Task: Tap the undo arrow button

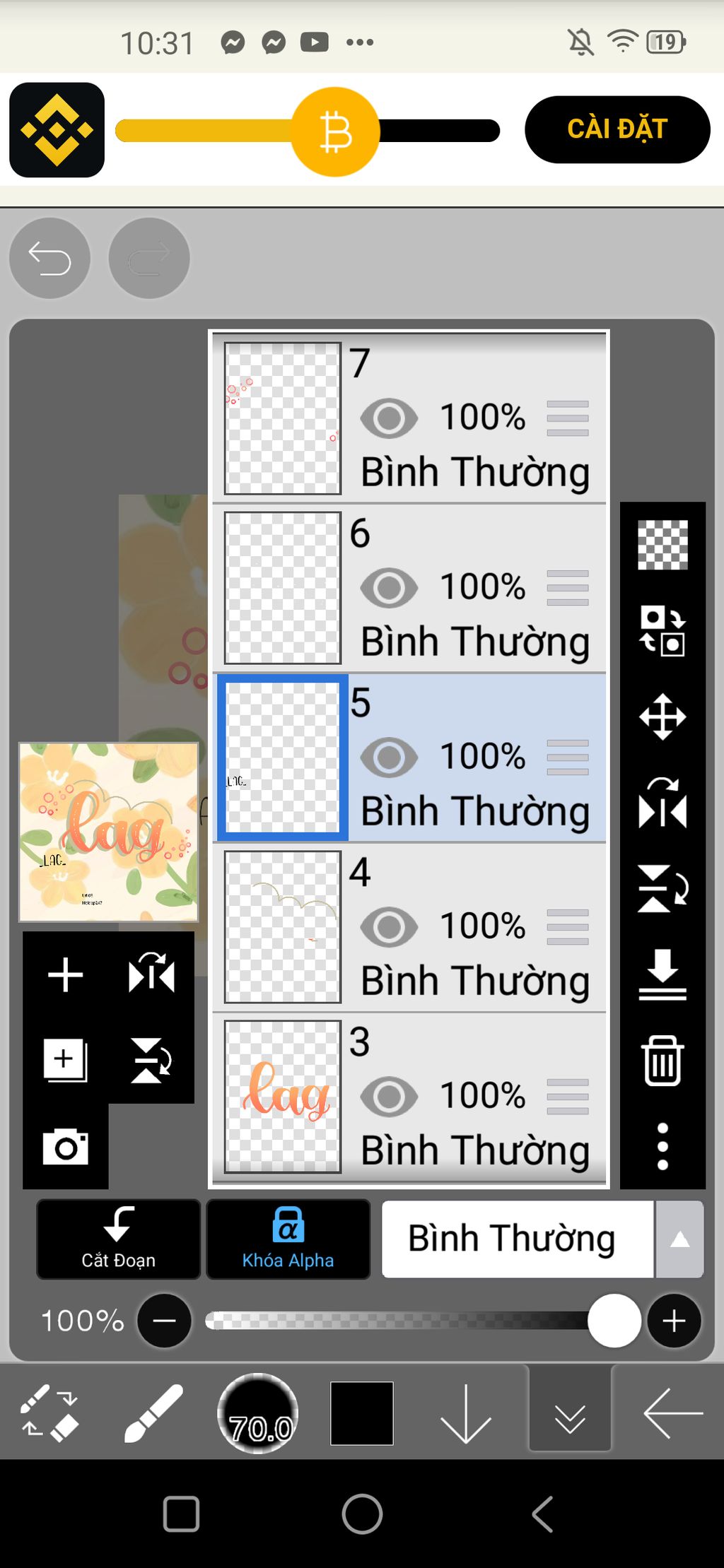Action: (49, 258)
